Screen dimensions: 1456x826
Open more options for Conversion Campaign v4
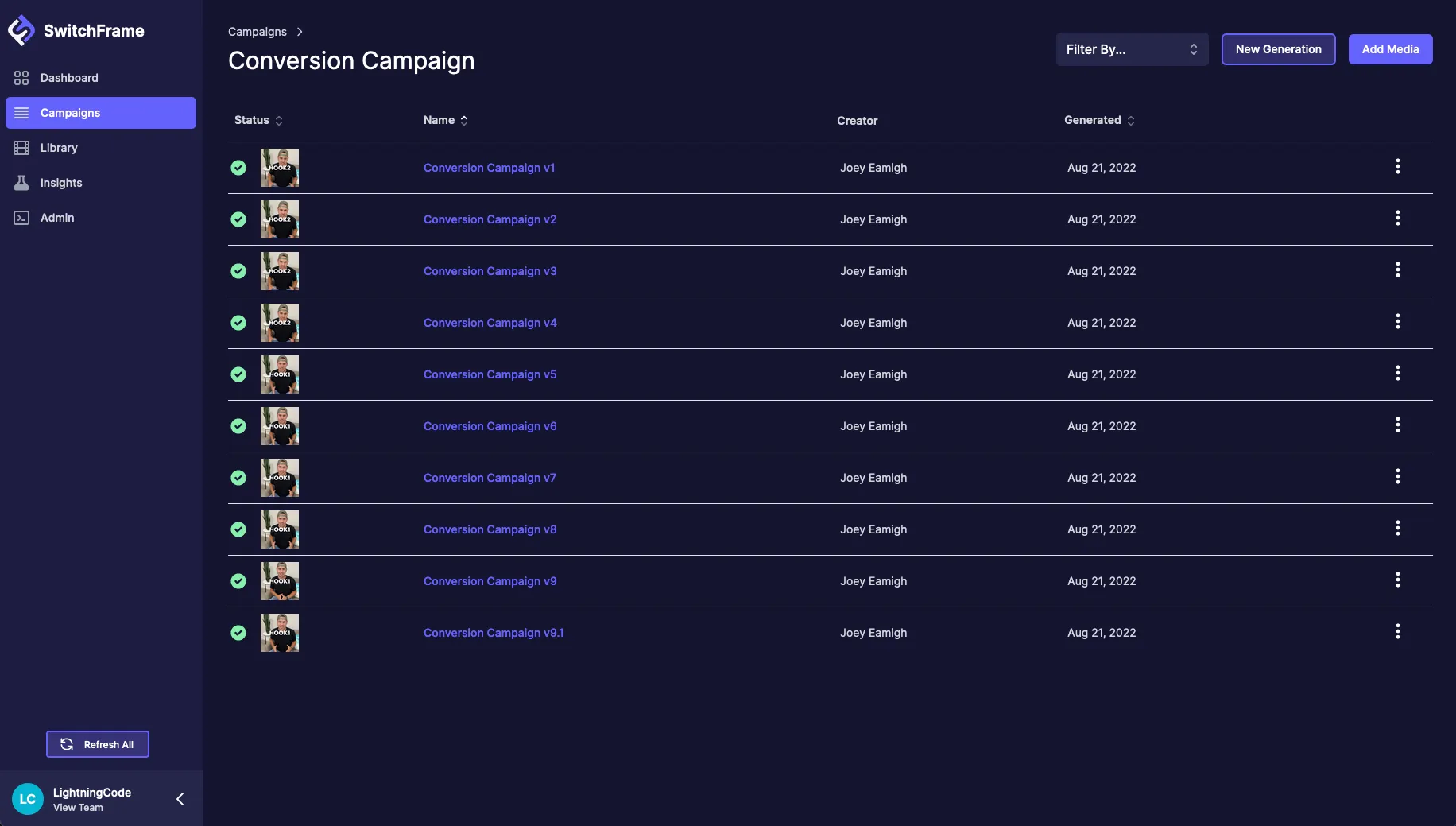[x=1397, y=321]
